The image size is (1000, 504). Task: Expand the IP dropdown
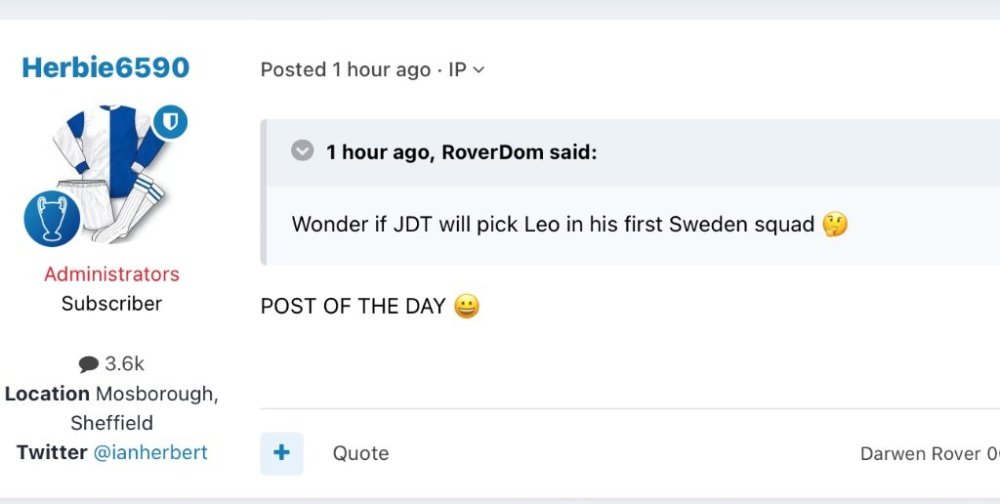[466, 70]
